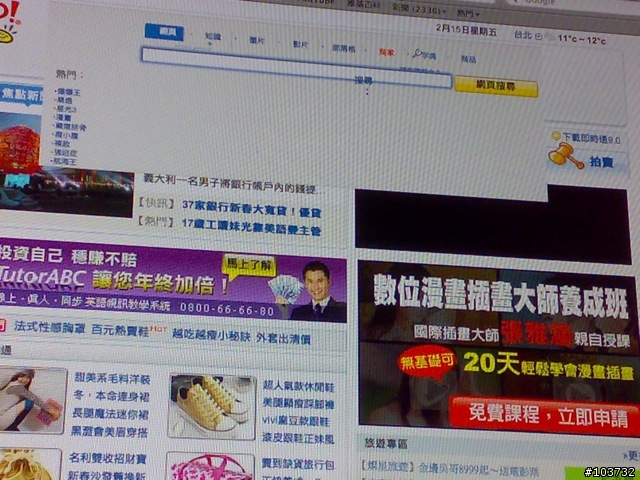Open the 漆皮跟鞋正妹風 link
640x480 pixels.
[x=298, y=439]
